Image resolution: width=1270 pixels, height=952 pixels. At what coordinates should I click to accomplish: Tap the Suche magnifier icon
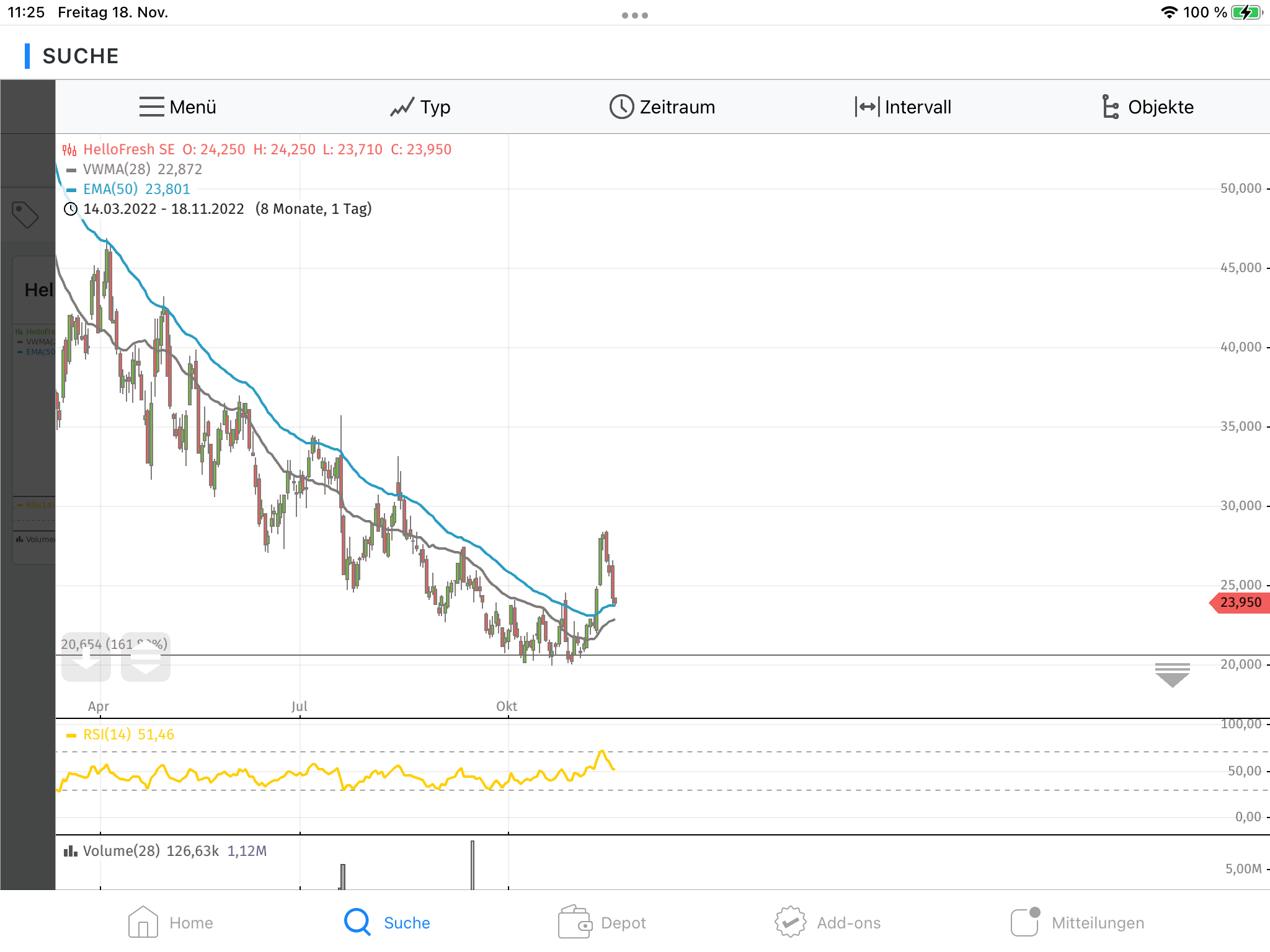tap(358, 922)
